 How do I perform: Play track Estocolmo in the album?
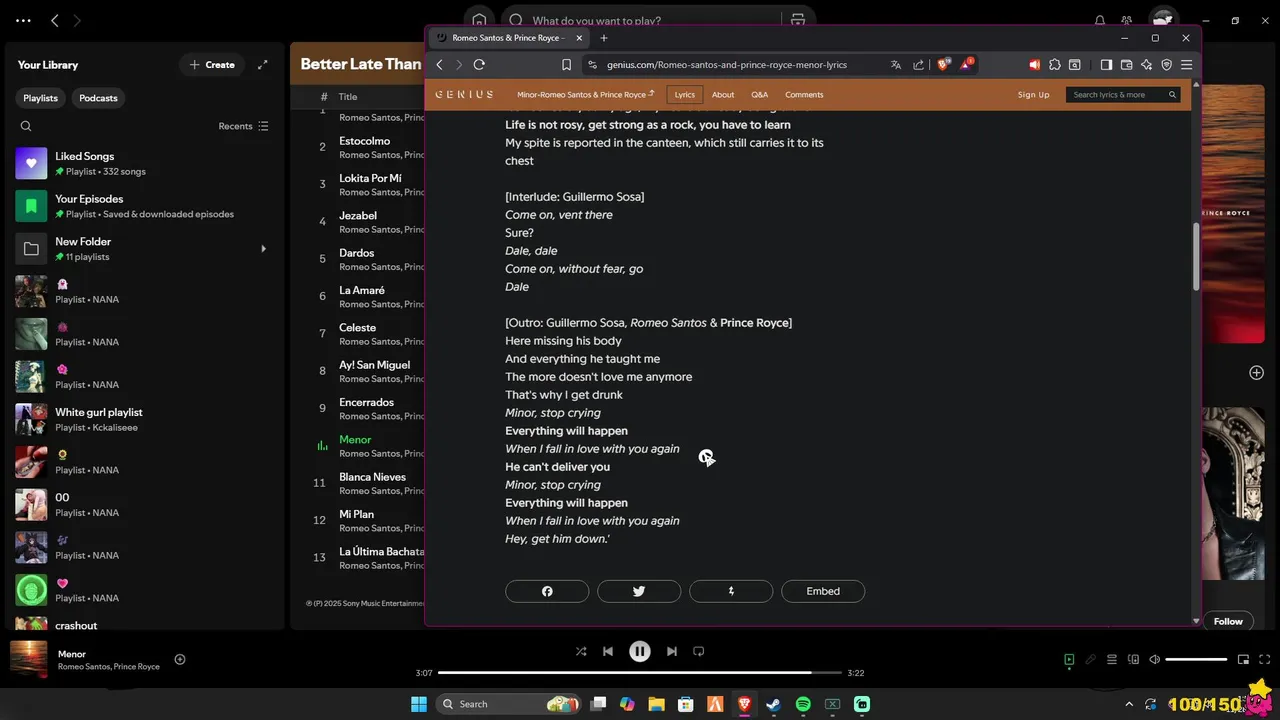point(364,141)
